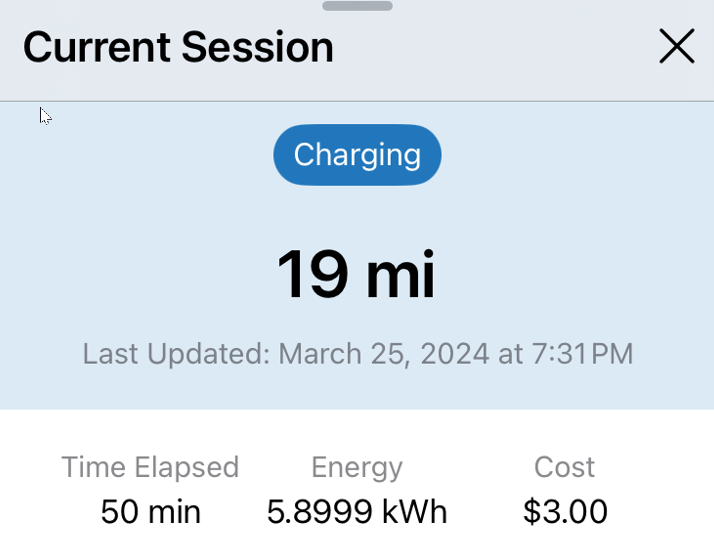This screenshot has width=714, height=549.
Task: Click the 5.8999 kWh energy value
Action: pyautogui.click(x=357, y=512)
